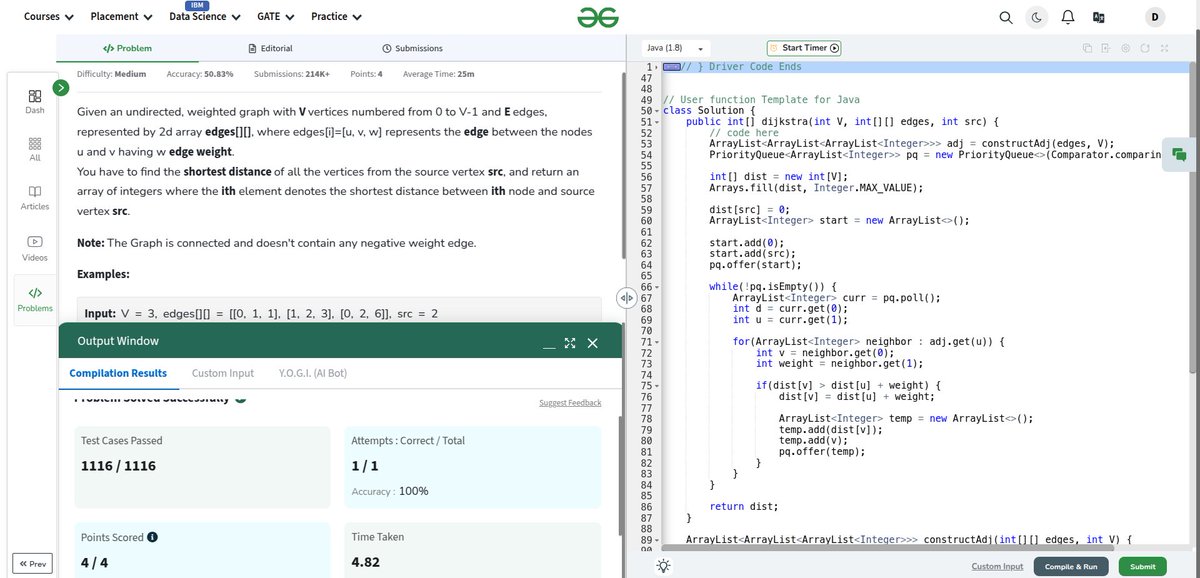
Task: Click the 'Test Cases Passed' 1116 / 1116 value
Action: [118, 466]
